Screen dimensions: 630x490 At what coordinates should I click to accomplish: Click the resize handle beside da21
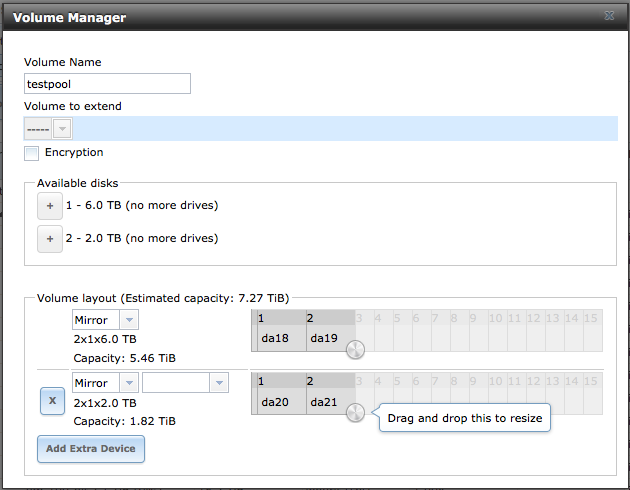pyautogui.click(x=355, y=412)
